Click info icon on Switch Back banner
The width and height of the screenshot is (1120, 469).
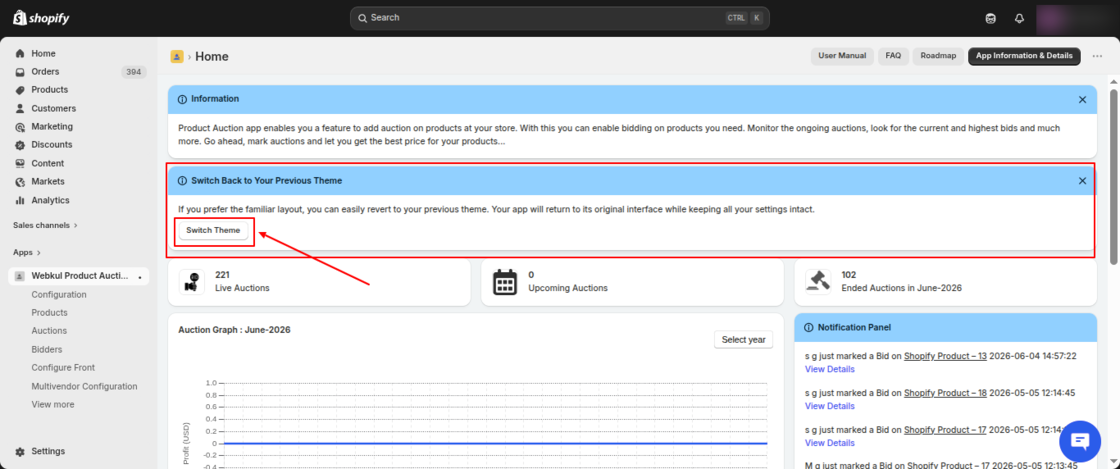pos(182,181)
